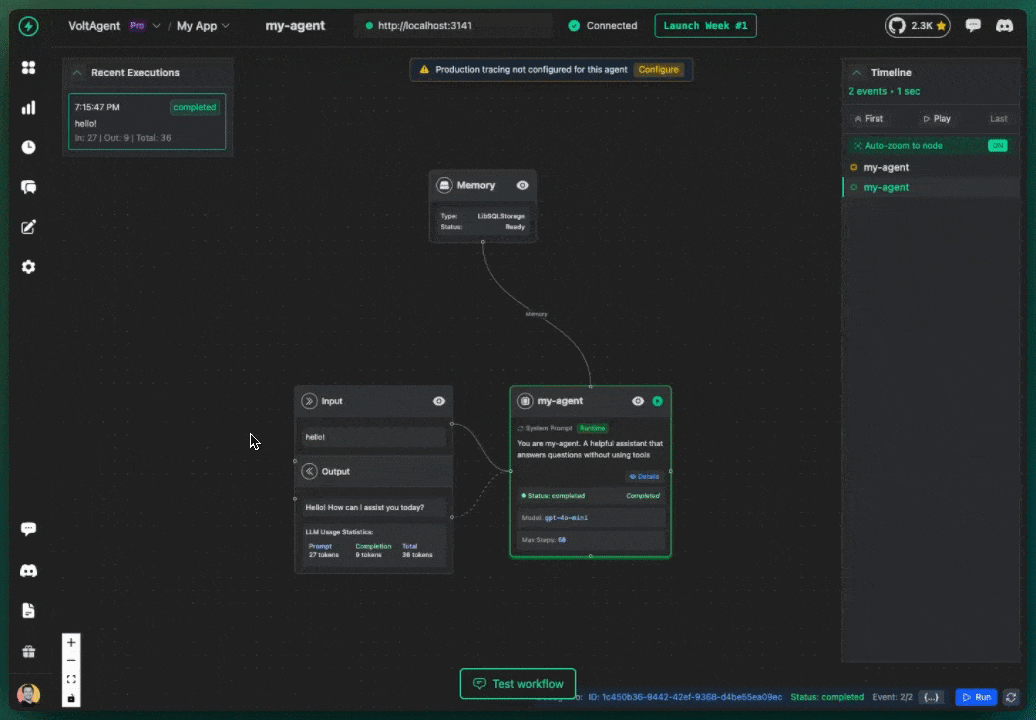Select the analytics bar chart sidebar icon
This screenshot has height=720, width=1036.
coord(28,107)
